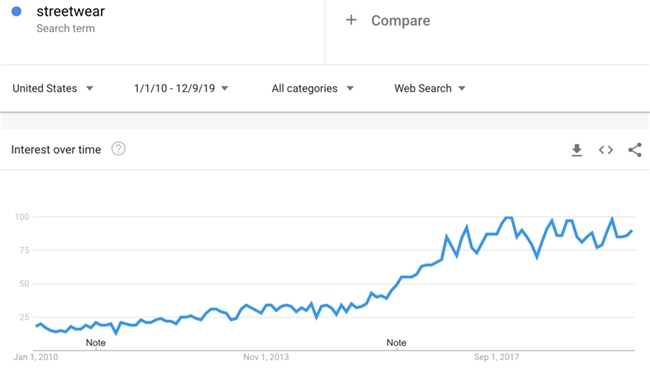The image size is (650, 371).
Task: Open the first Note marker near 2010
Action: [x=96, y=343]
